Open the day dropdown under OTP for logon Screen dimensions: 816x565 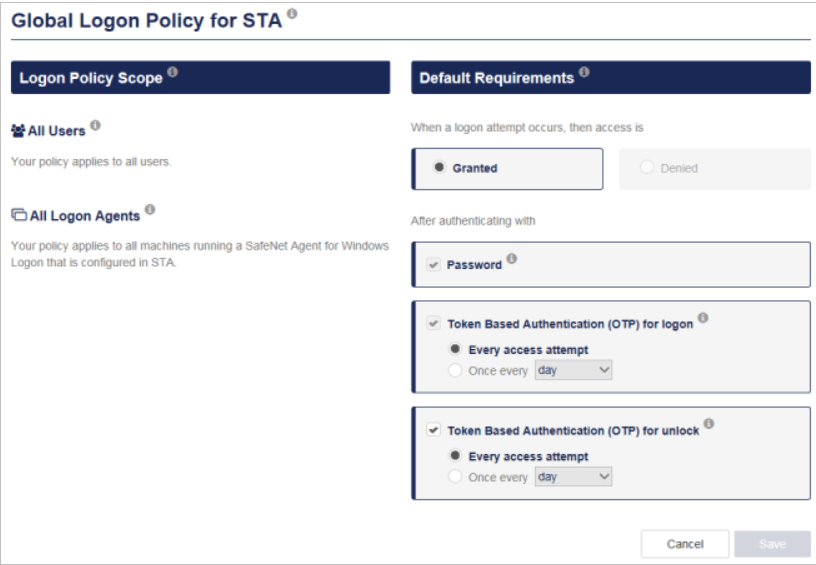[573, 370]
